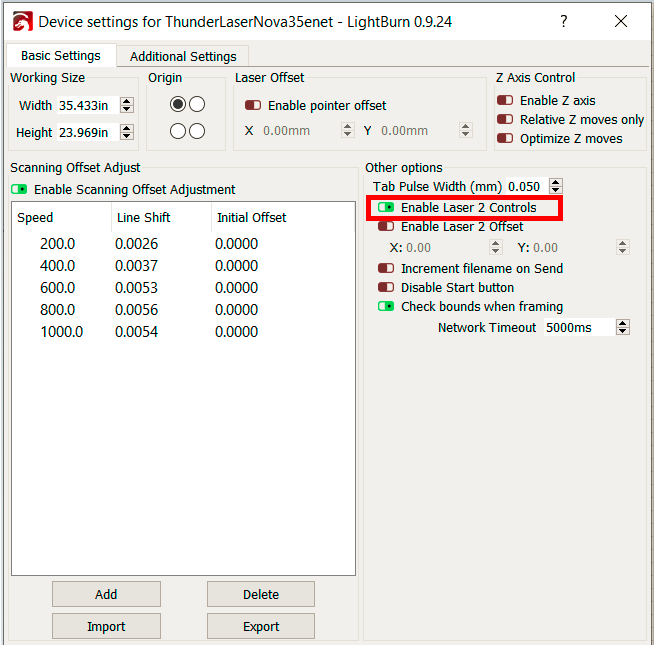
Task: Select the bottom-right Origin radio button
Action: [x=197, y=131]
